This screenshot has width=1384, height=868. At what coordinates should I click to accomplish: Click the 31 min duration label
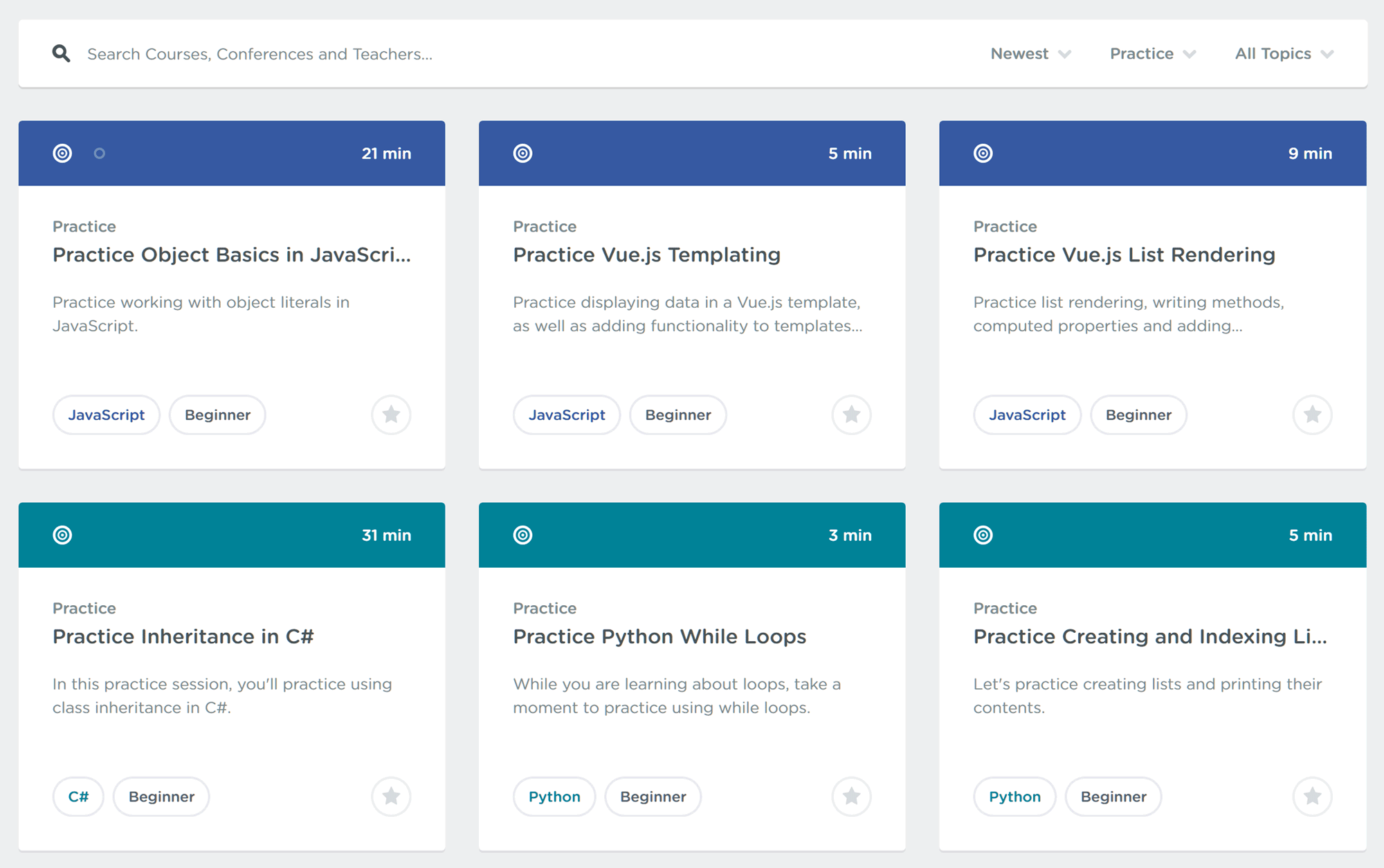pos(386,535)
